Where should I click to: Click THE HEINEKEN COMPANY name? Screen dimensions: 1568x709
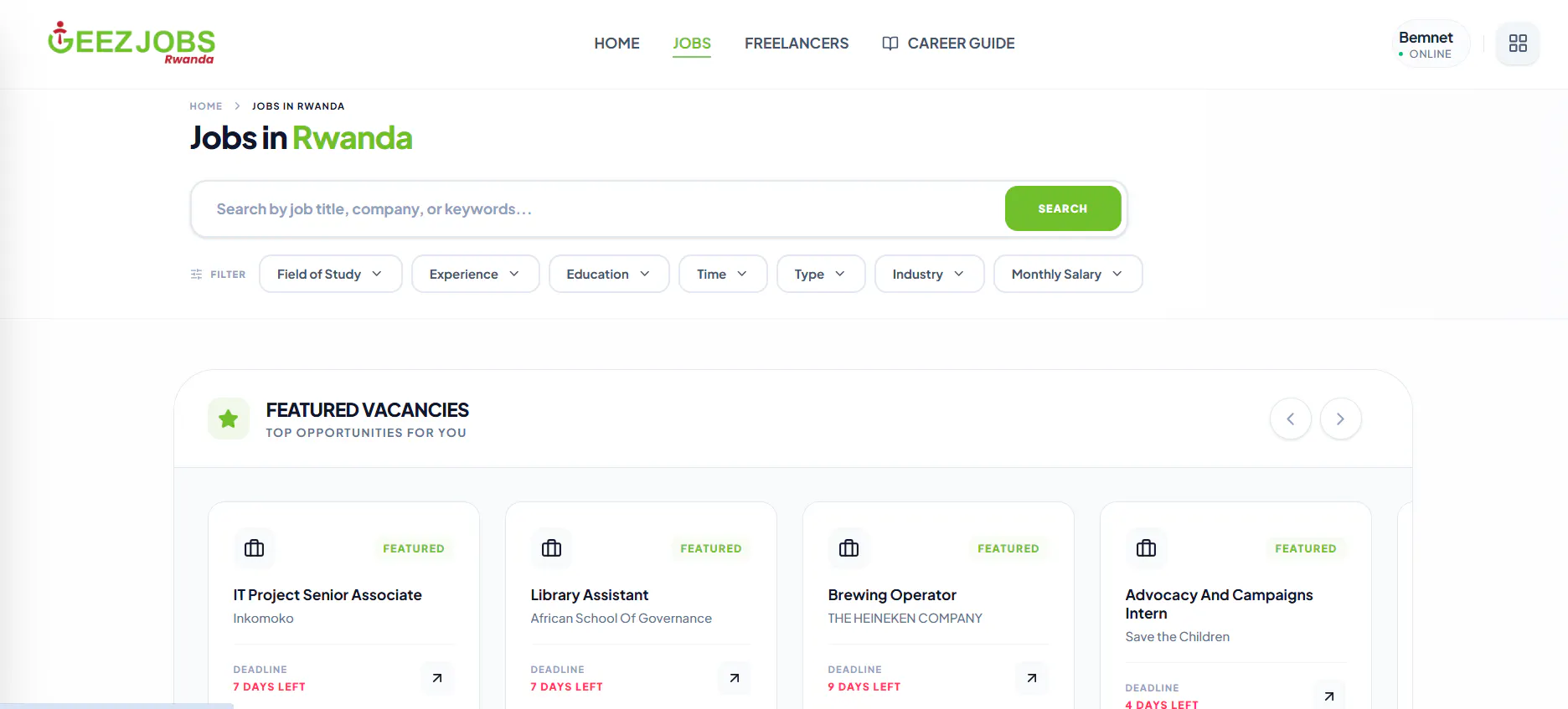point(905,619)
